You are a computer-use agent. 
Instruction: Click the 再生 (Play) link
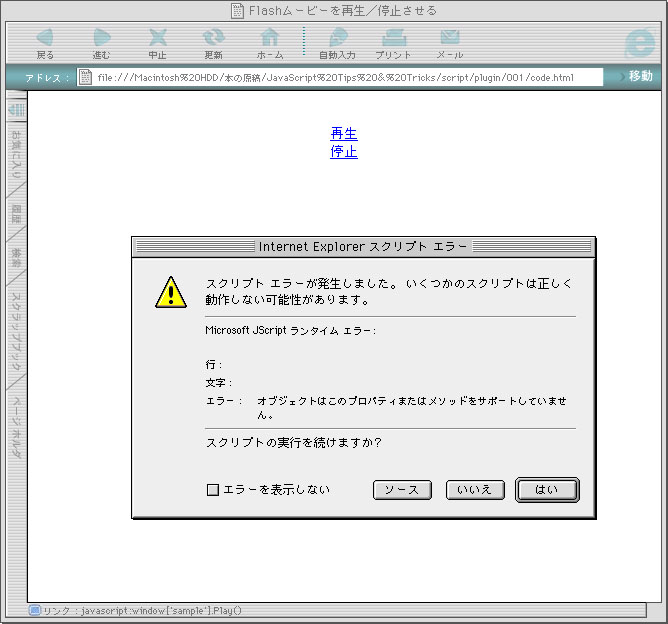[x=344, y=133]
